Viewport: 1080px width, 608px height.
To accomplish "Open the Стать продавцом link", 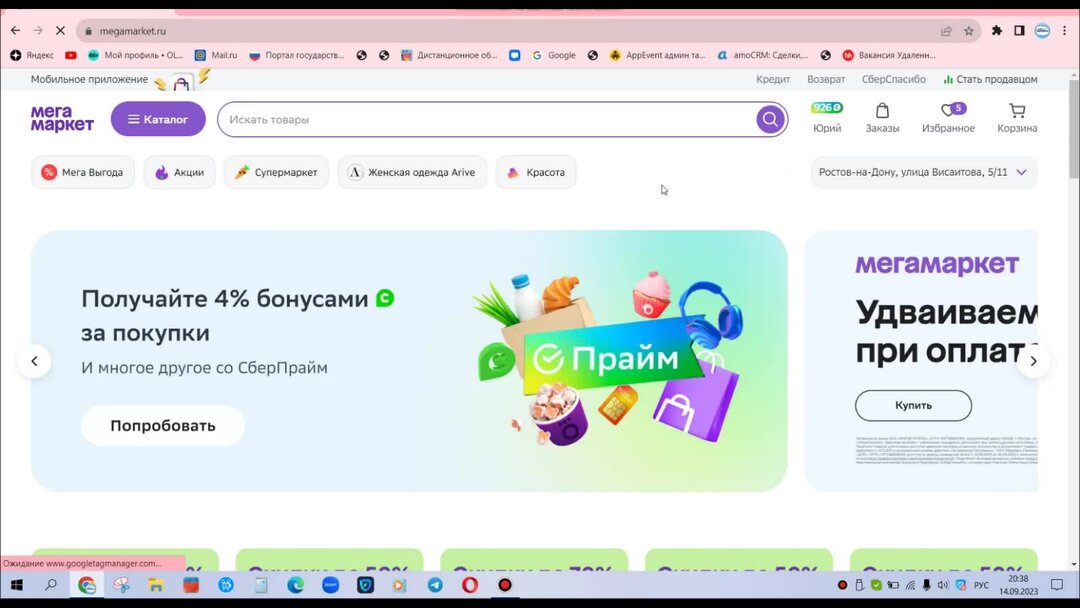I will 990,79.
